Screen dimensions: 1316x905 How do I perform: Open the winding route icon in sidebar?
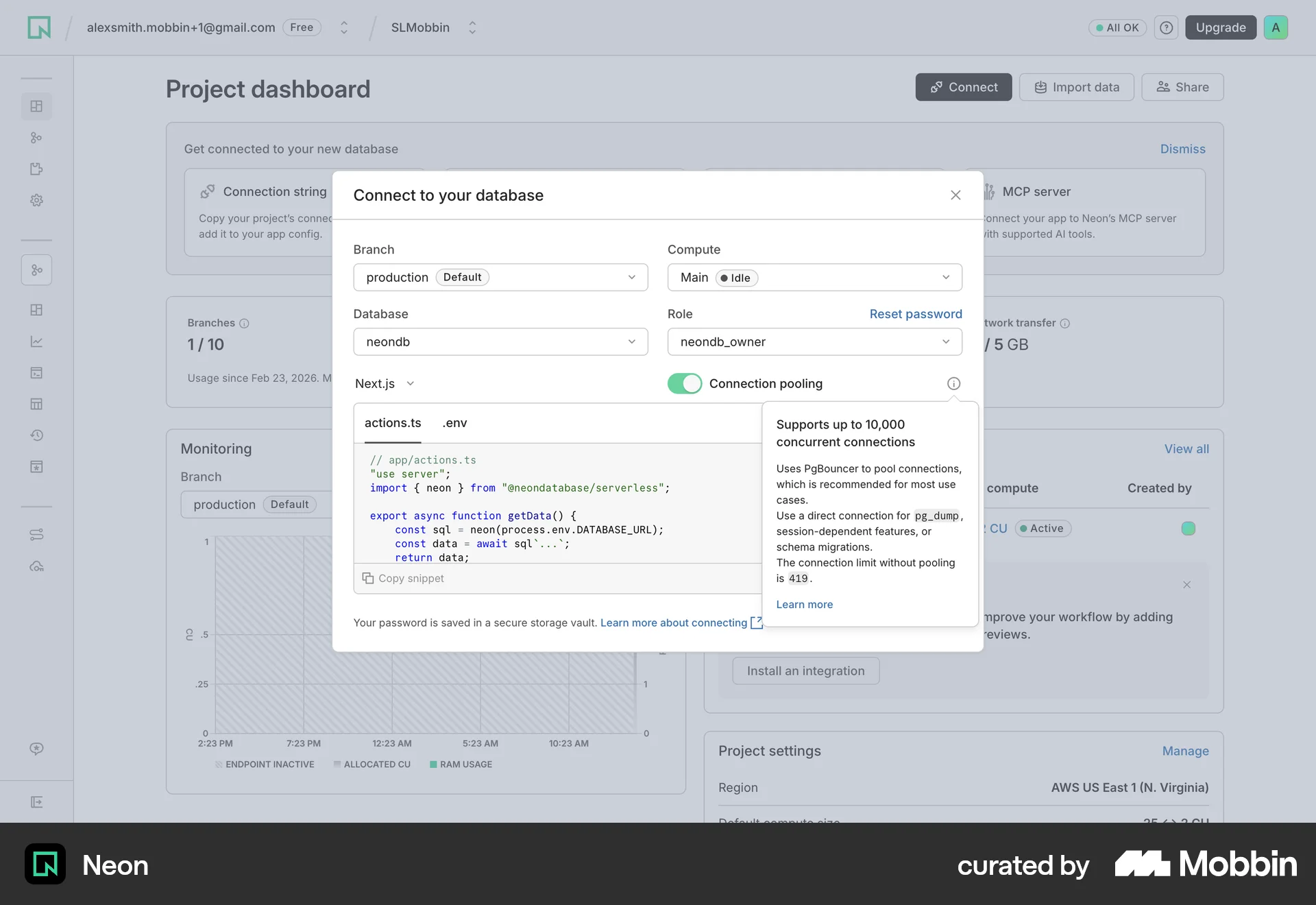pyautogui.click(x=36, y=535)
